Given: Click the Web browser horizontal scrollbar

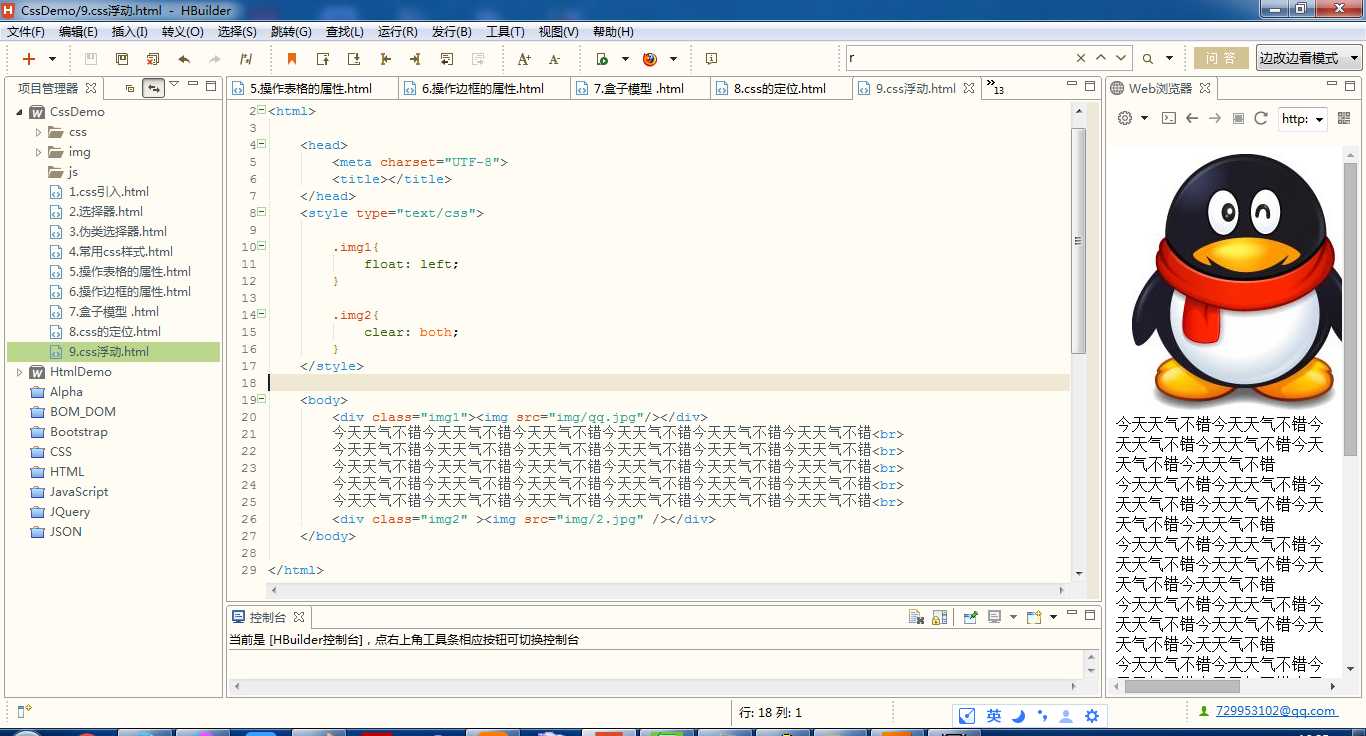Looking at the screenshot, I should 1182,686.
